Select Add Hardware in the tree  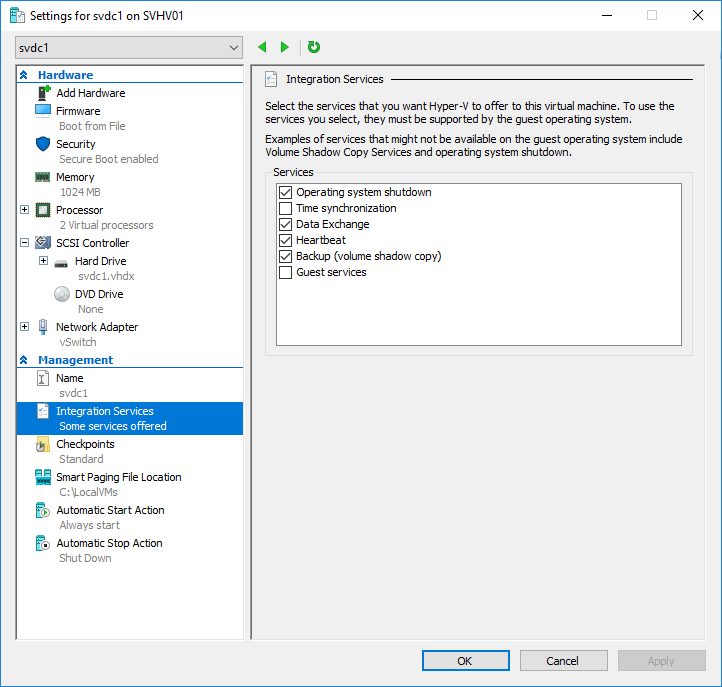91,93
